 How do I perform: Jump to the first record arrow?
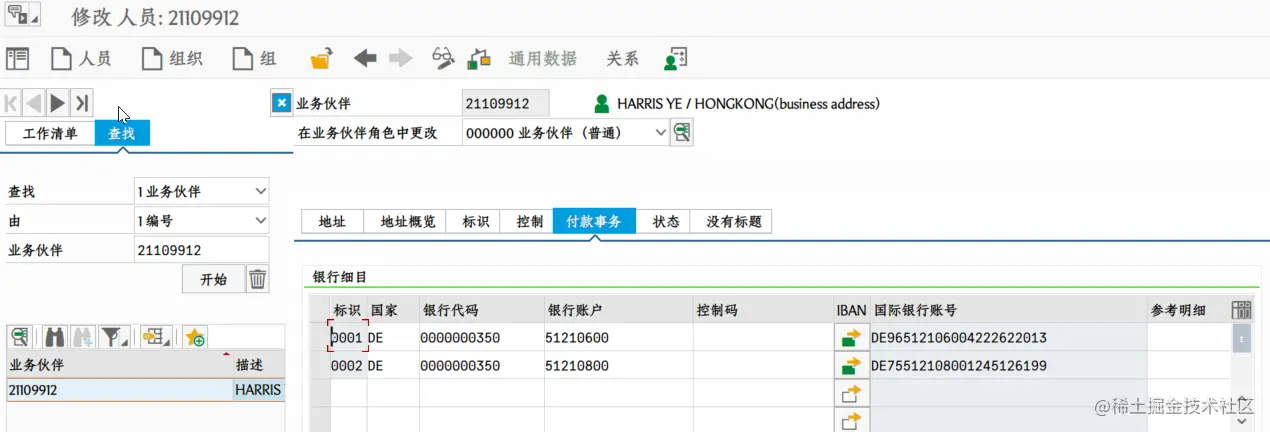(12, 102)
